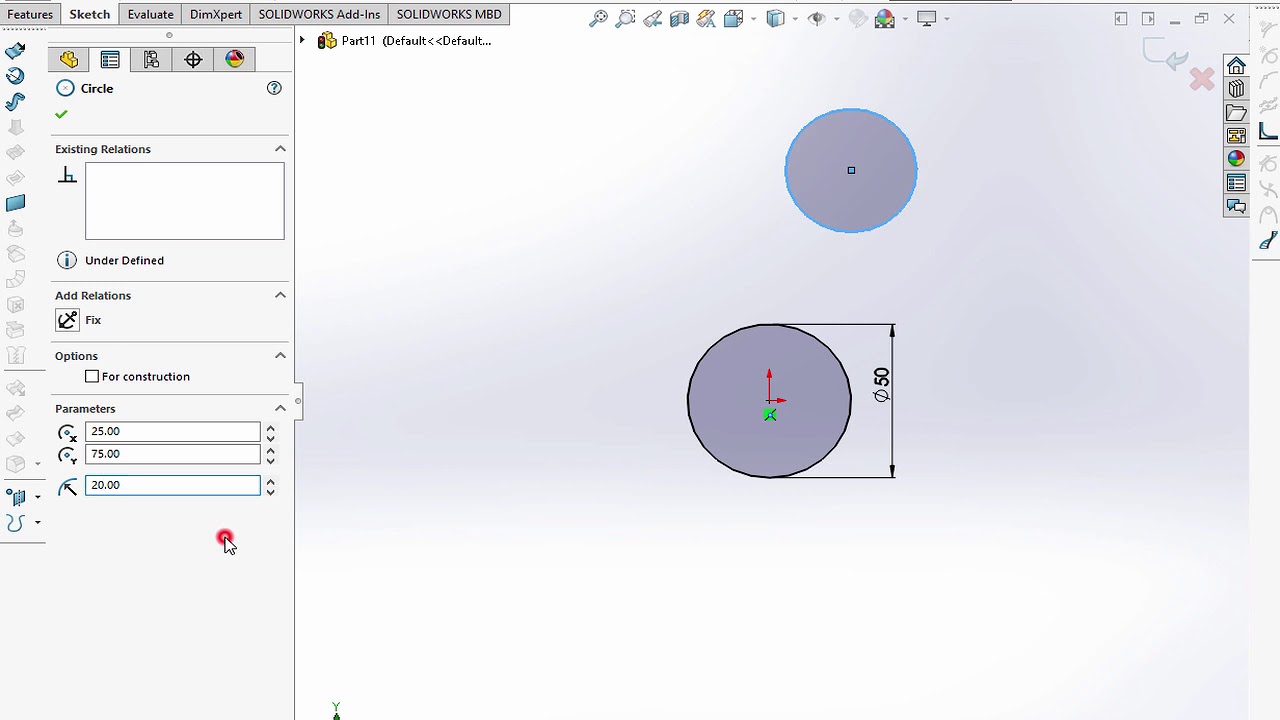1280x720 pixels.
Task: Toggle the For construction checkbox
Action: click(92, 376)
